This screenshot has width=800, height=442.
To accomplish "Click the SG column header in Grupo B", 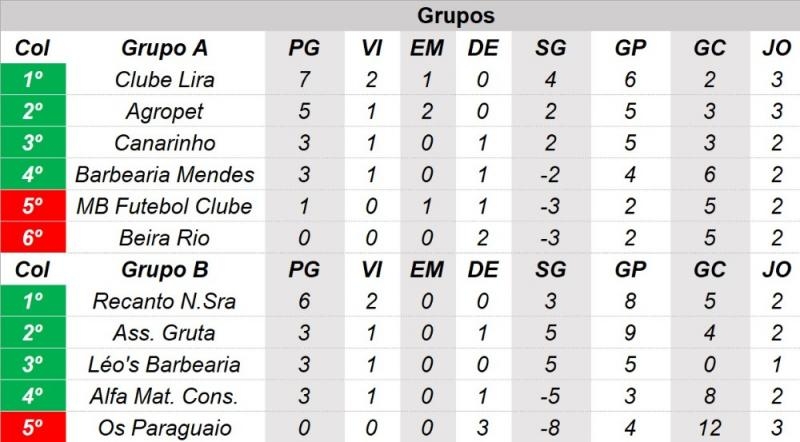I will pos(551,269).
